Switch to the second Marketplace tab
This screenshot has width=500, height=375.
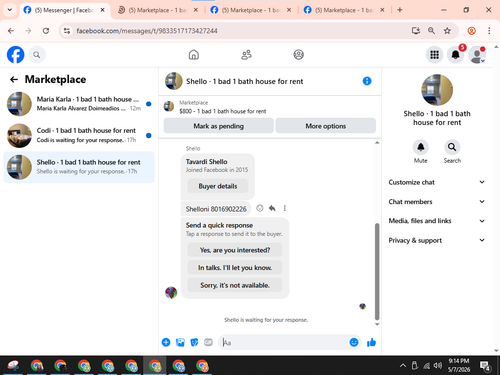157,10
